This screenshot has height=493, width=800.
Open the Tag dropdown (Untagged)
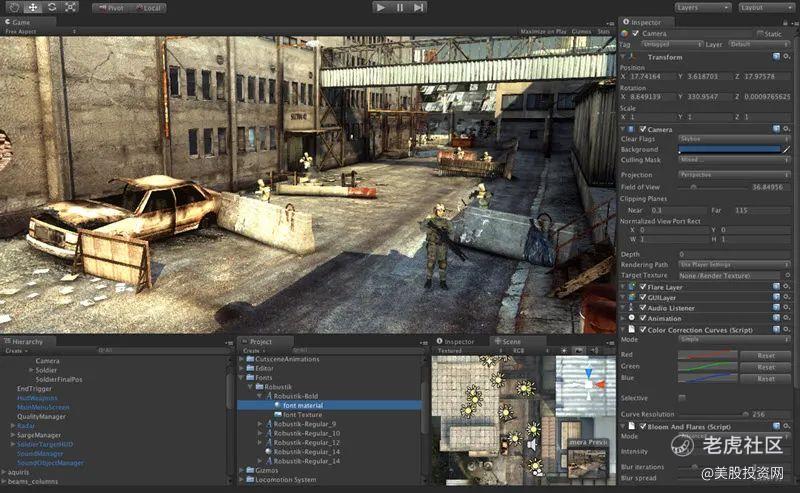tap(670, 44)
